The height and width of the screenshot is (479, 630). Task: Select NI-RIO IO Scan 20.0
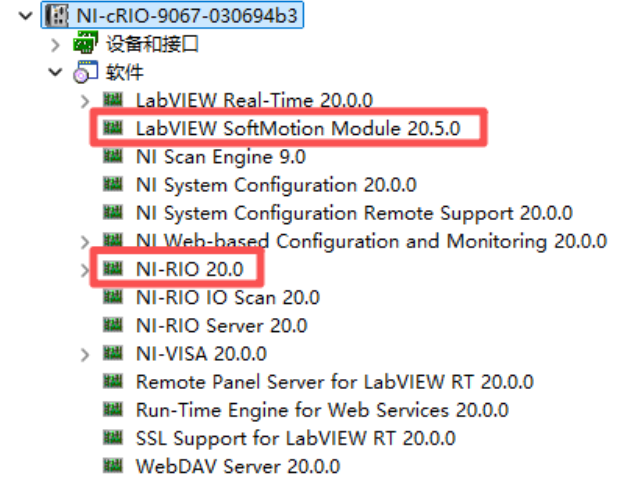point(227,297)
